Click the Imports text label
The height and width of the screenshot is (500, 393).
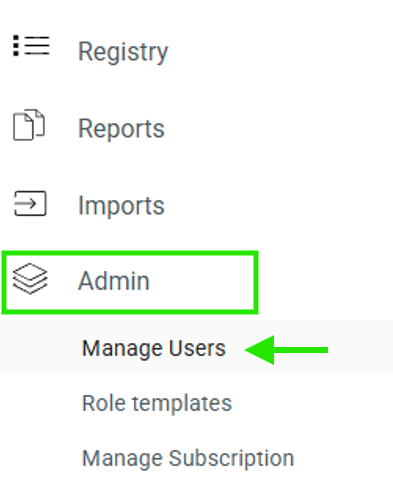(x=121, y=206)
